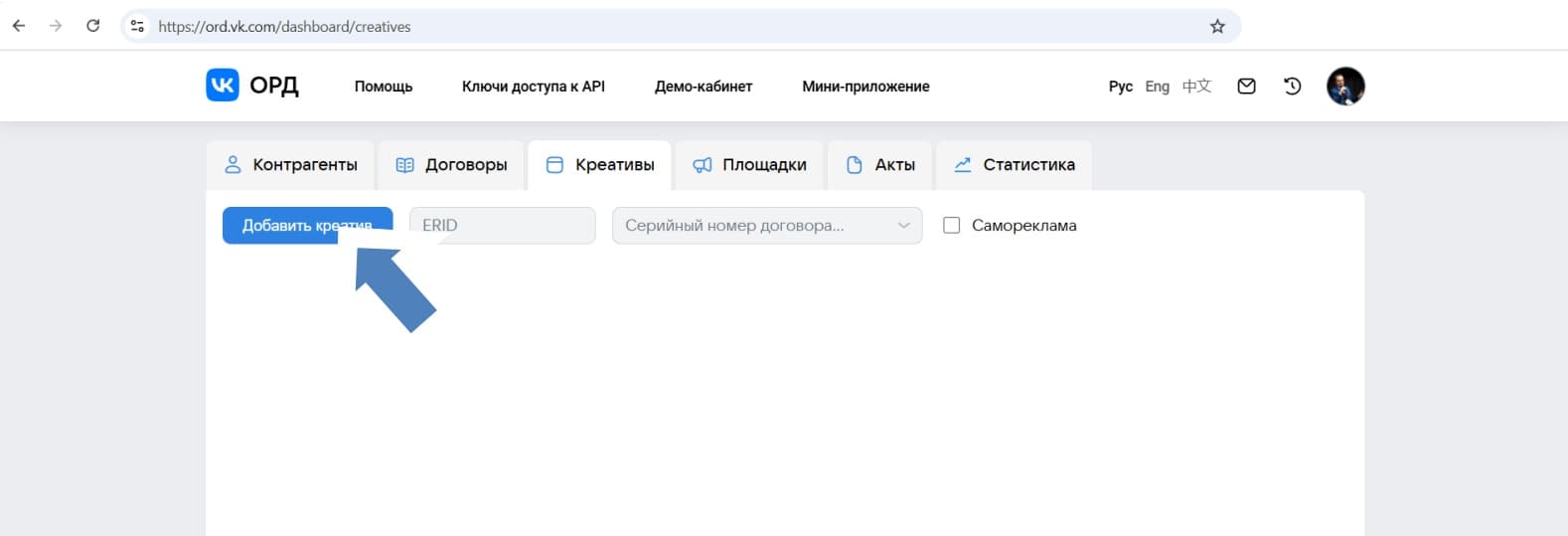The width and height of the screenshot is (1568, 536).
Task: Open the Статистика tab
Action: (x=1014, y=165)
